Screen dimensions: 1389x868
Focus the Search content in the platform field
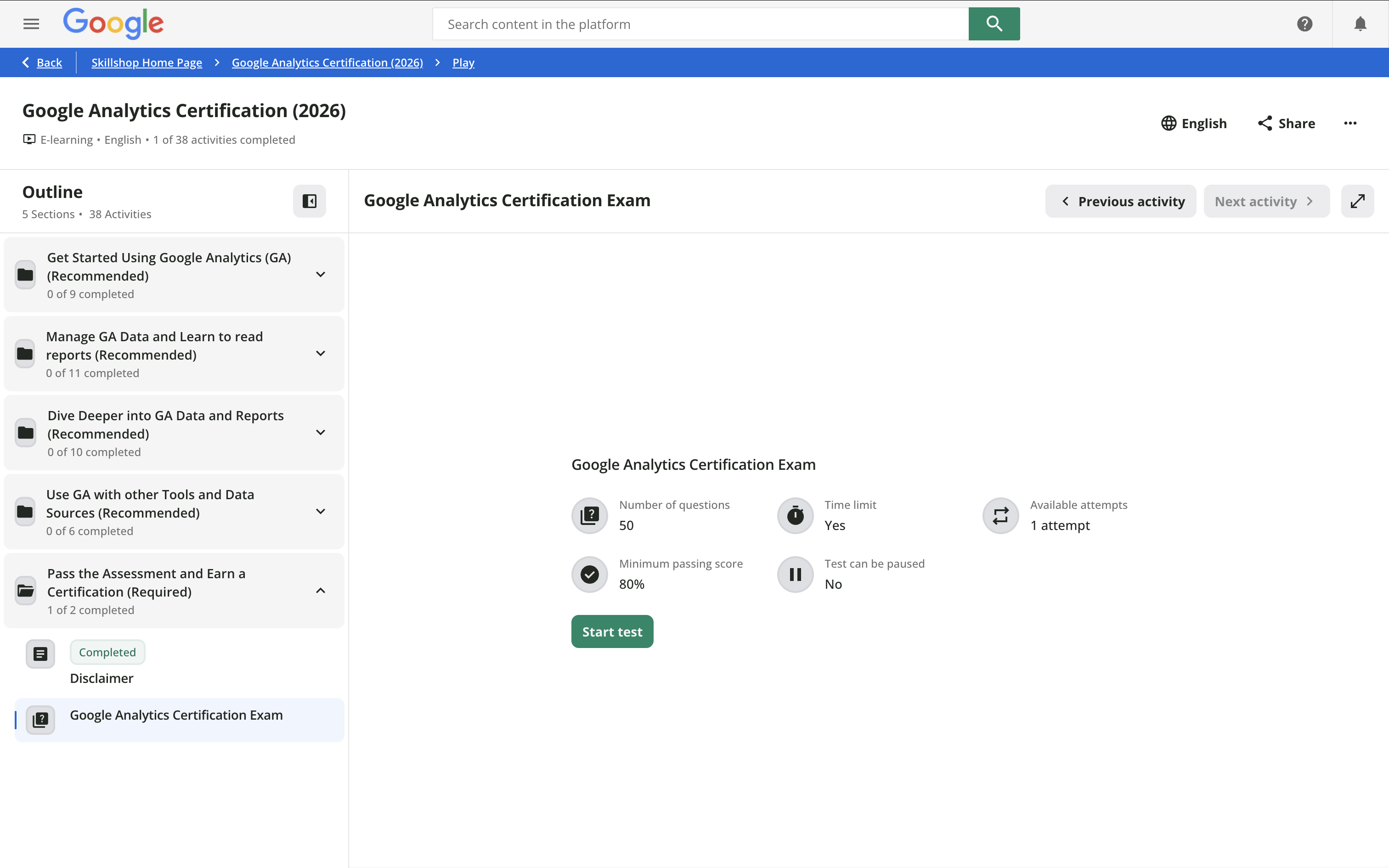click(700, 23)
